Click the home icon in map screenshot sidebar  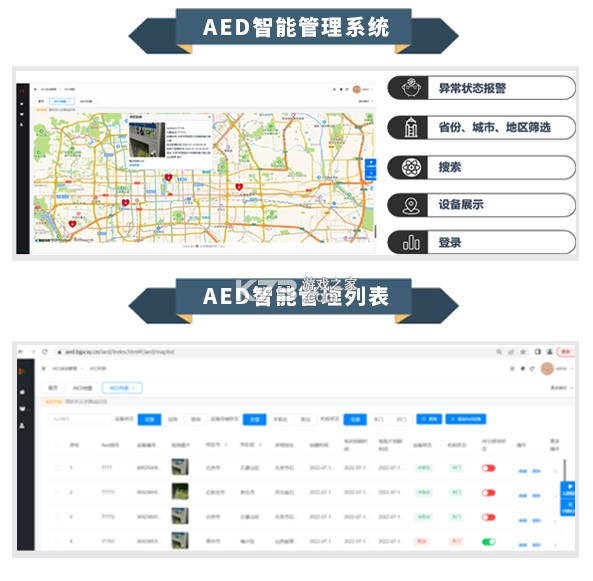tap(22, 104)
